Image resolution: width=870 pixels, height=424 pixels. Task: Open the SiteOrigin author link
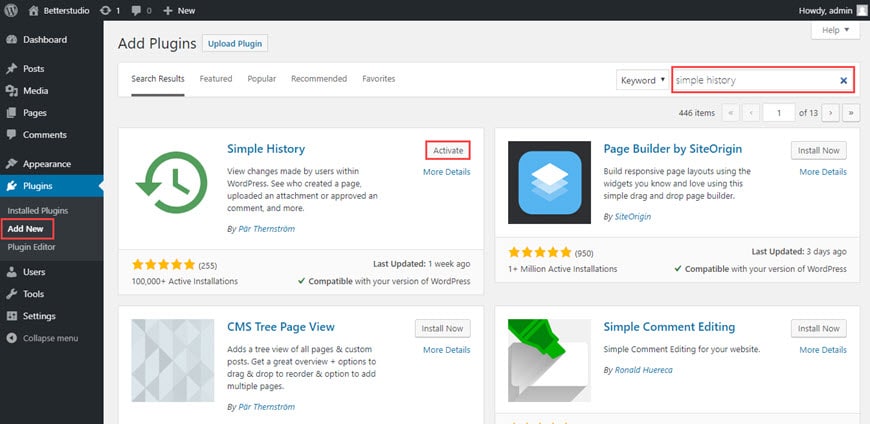point(633,216)
